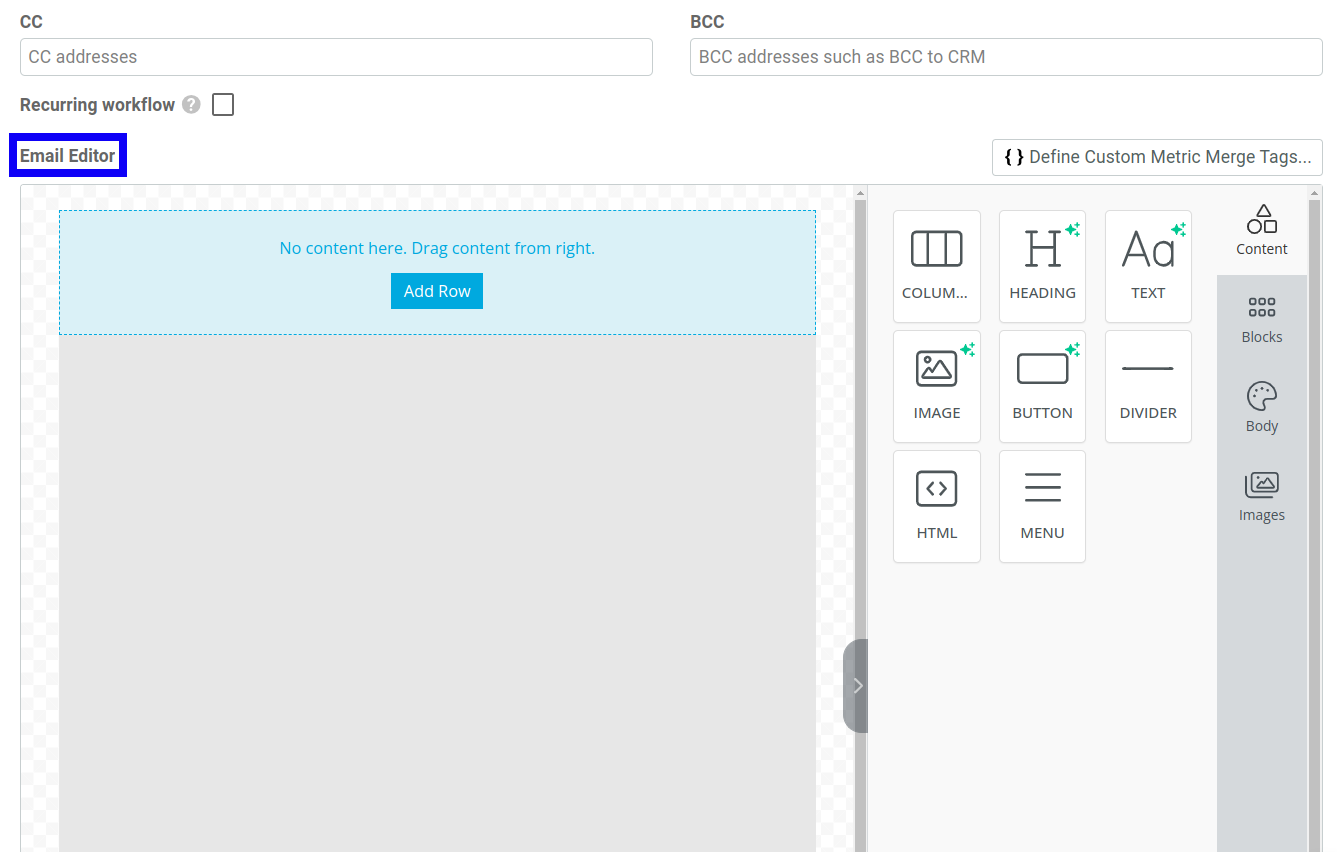Select the Menu content block
Image resolution: width=1337 pixels, height=852 pixels.
(x=1042, y=506)
